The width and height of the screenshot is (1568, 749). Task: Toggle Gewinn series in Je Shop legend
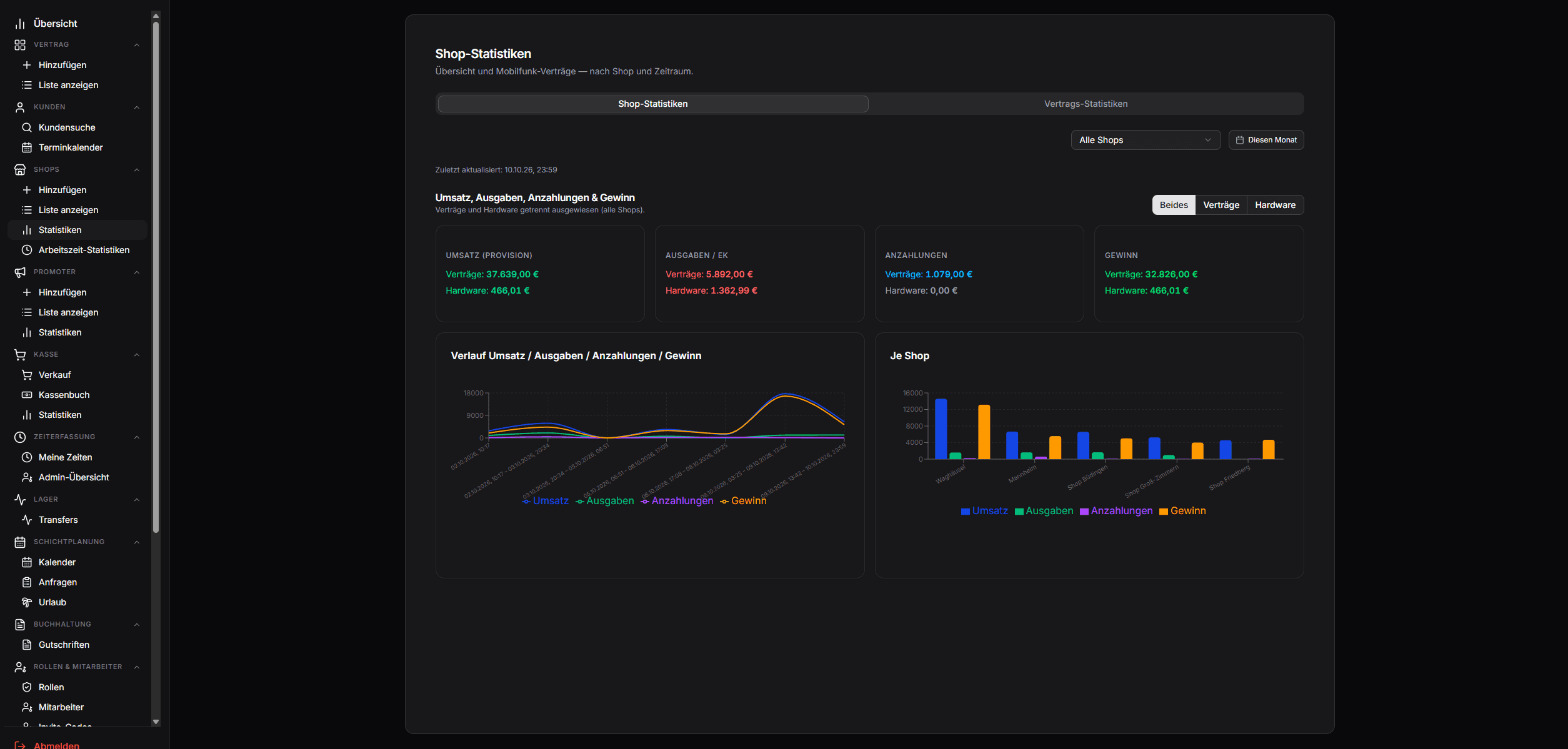point(1182,511)
